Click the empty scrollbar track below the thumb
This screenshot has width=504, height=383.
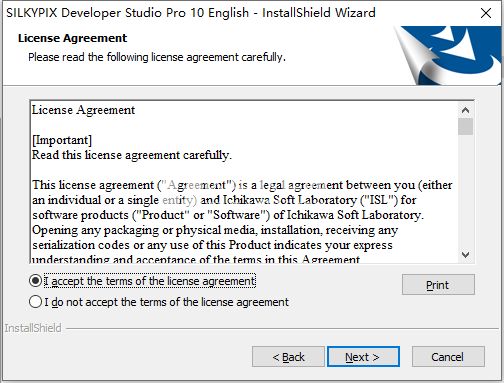point(465,191)
